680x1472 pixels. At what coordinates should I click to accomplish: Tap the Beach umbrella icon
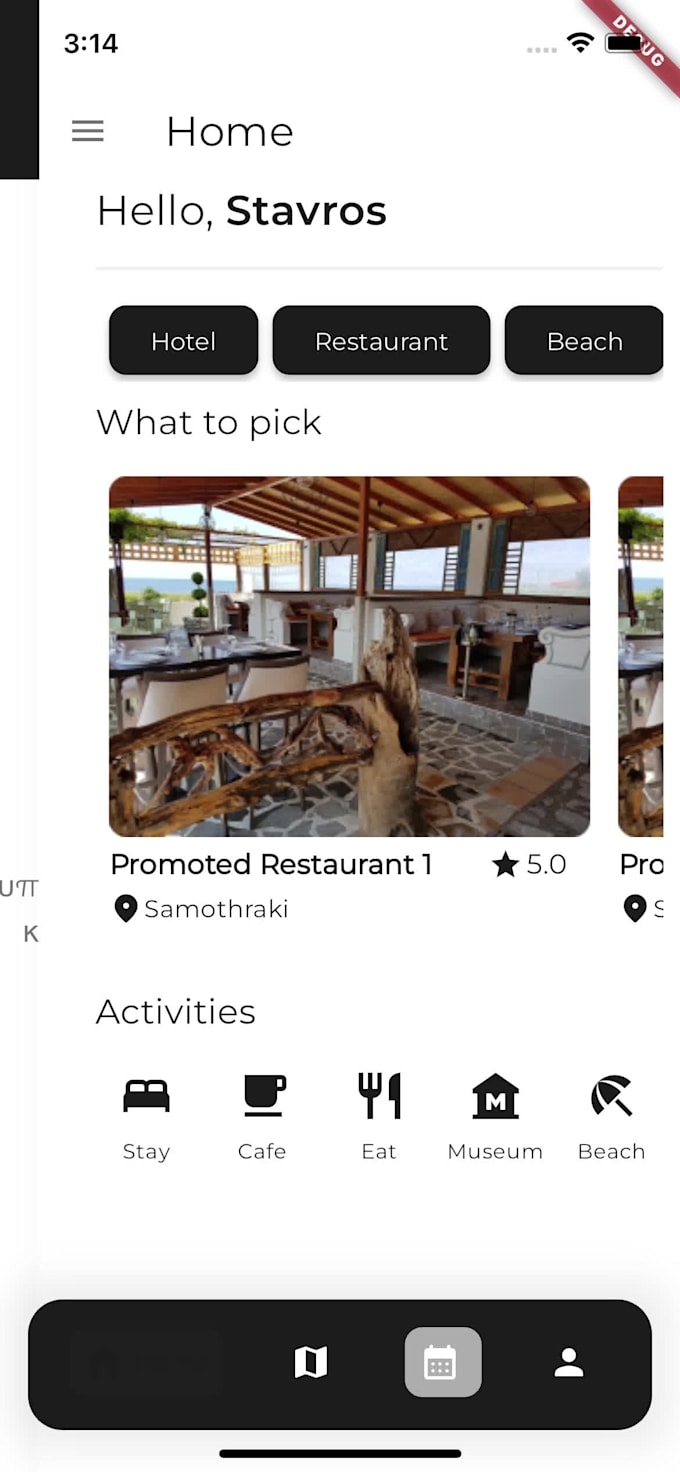611,1096
